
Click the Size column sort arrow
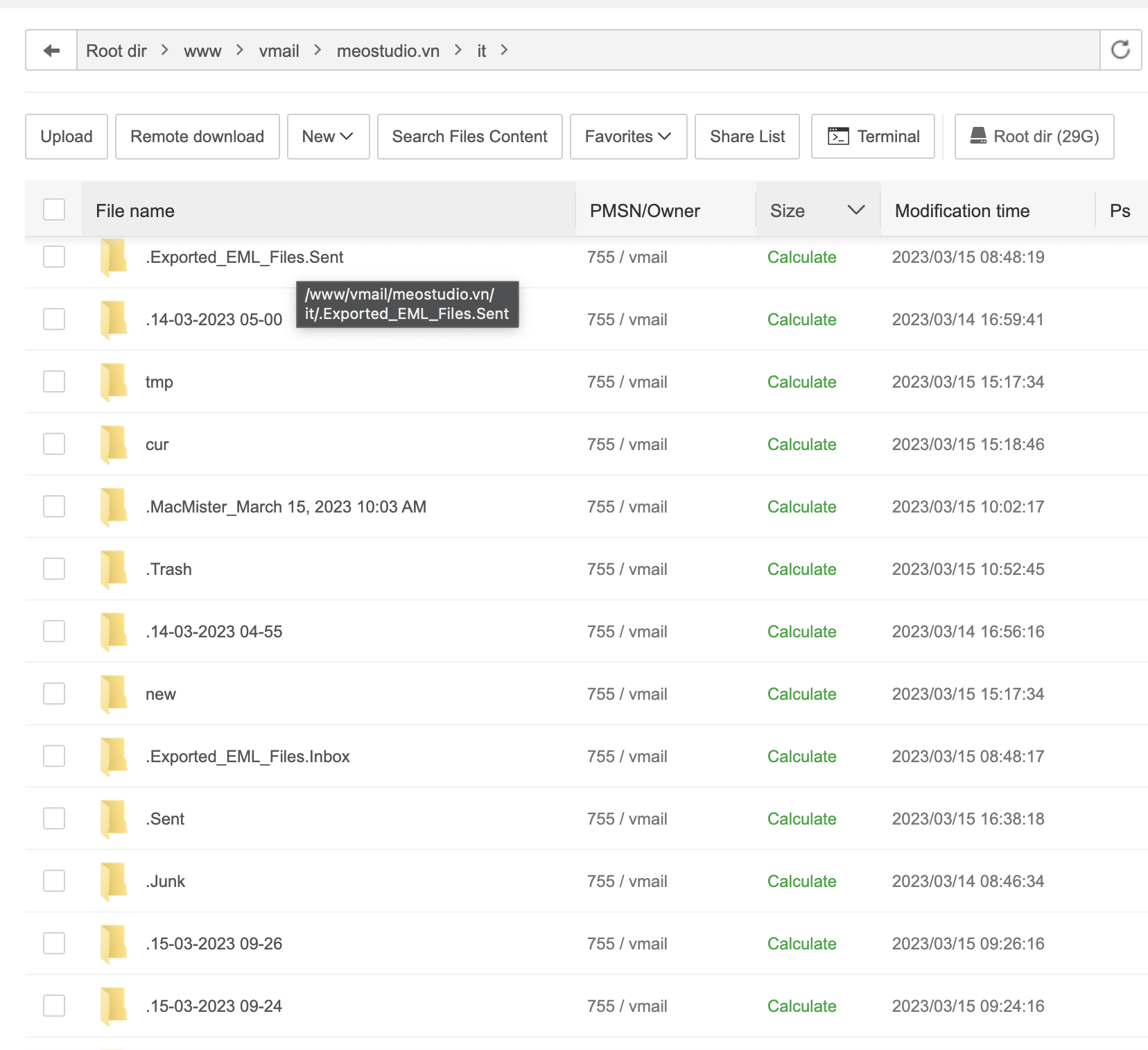click(x=856, y=210)
